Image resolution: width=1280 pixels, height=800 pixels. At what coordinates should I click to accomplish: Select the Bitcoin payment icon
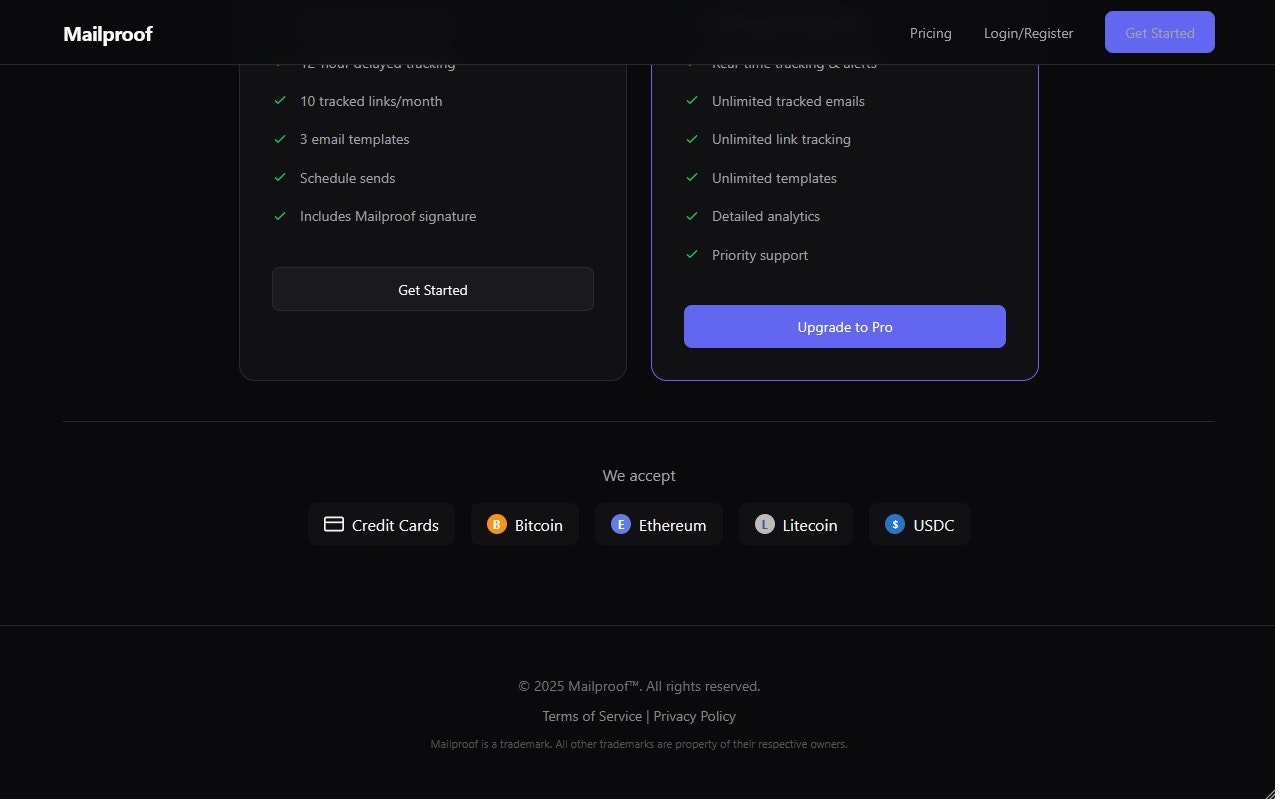[x=497, y=524]
